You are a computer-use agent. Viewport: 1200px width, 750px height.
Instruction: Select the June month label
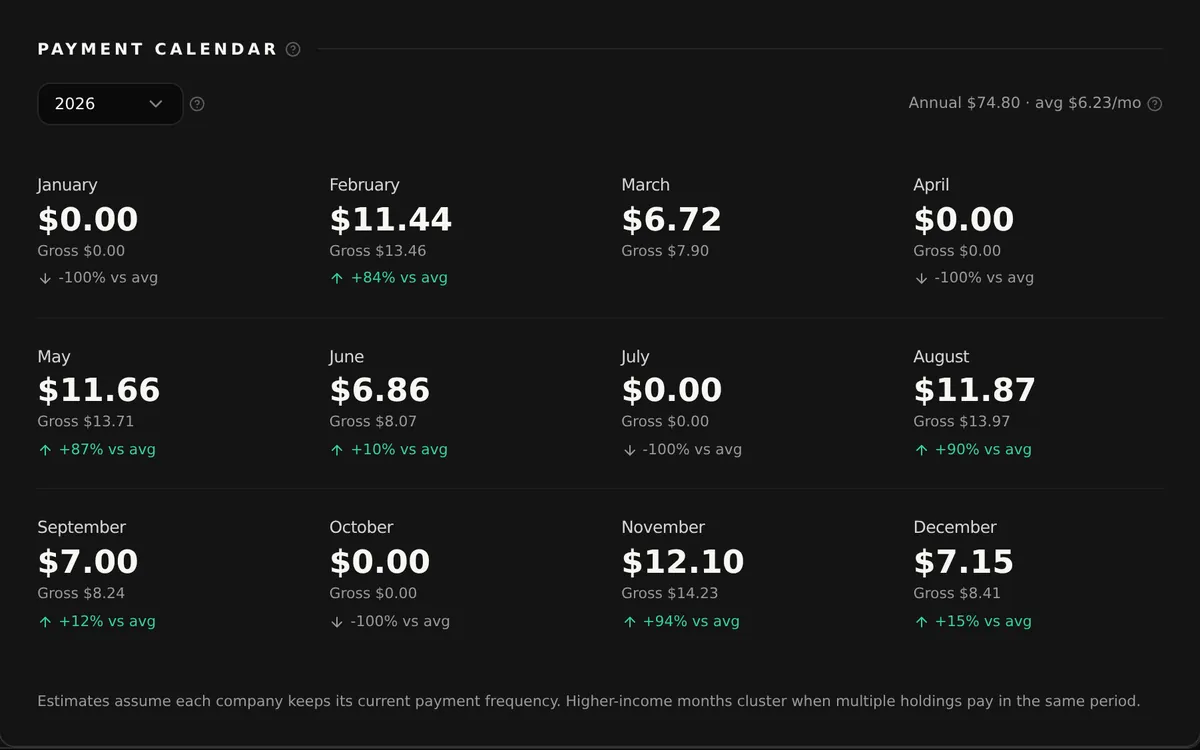pos(346,357)
